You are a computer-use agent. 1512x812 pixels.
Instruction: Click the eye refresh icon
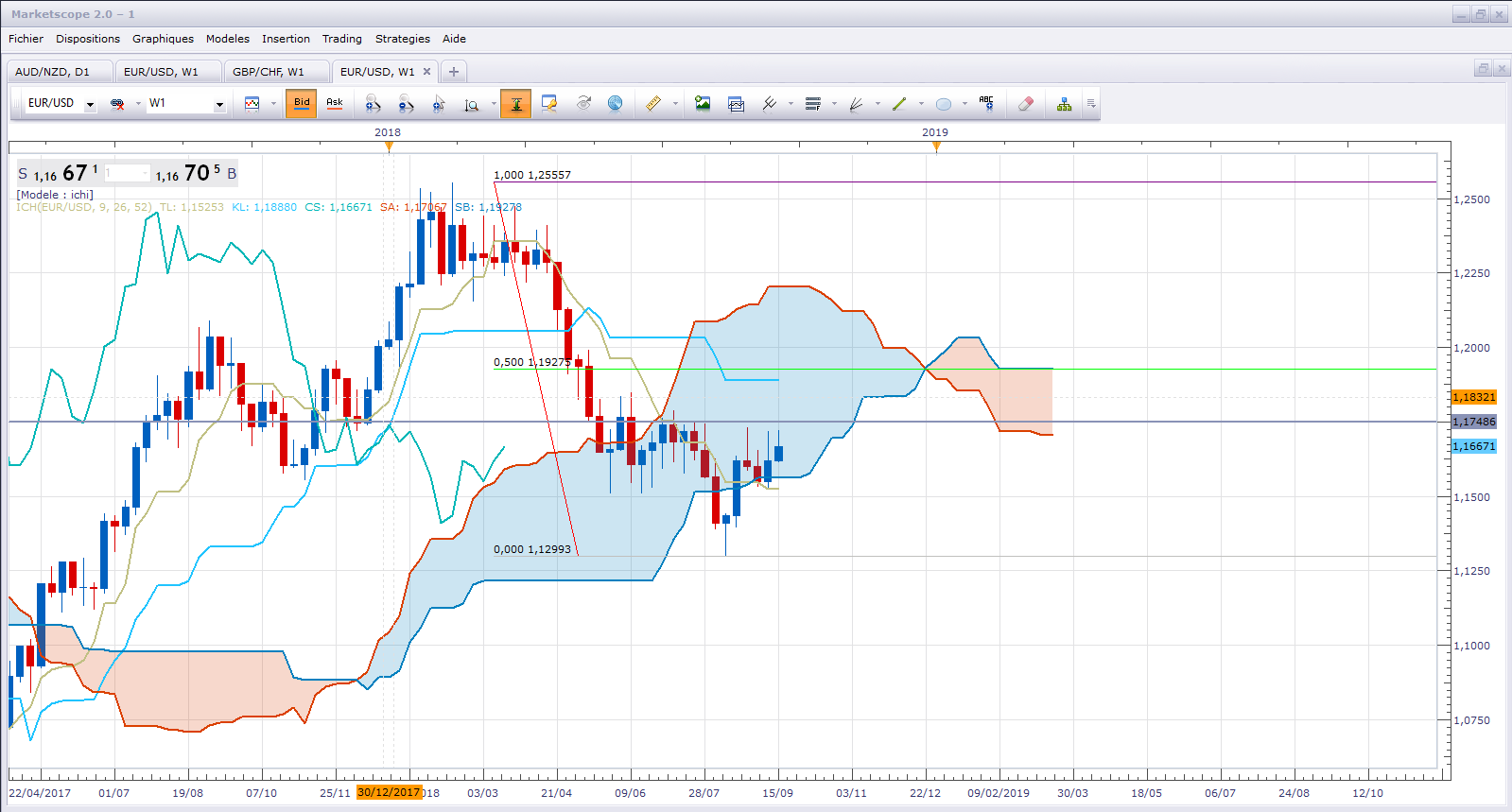[x=583, y=104]
